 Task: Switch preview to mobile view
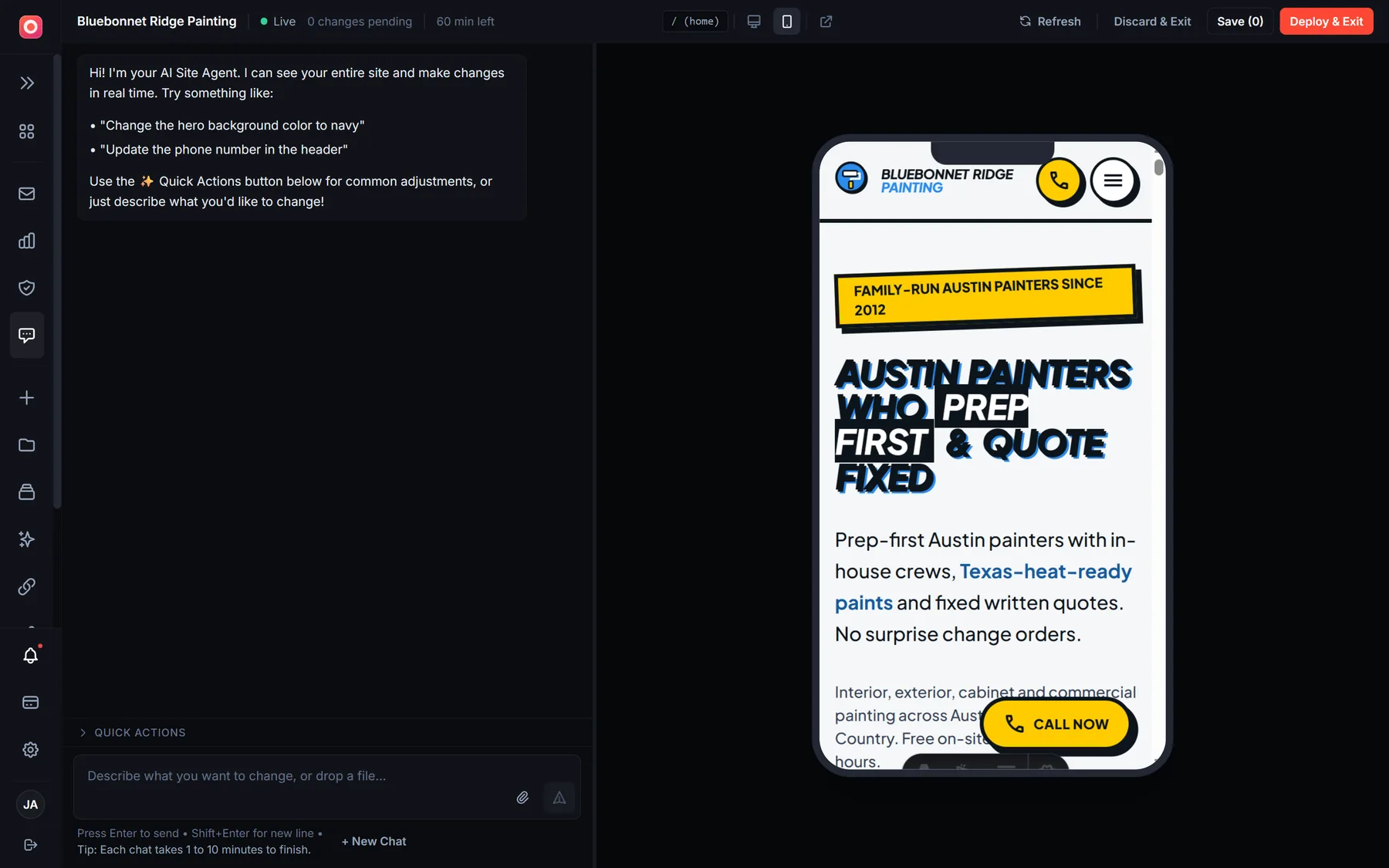click(787, 22)
